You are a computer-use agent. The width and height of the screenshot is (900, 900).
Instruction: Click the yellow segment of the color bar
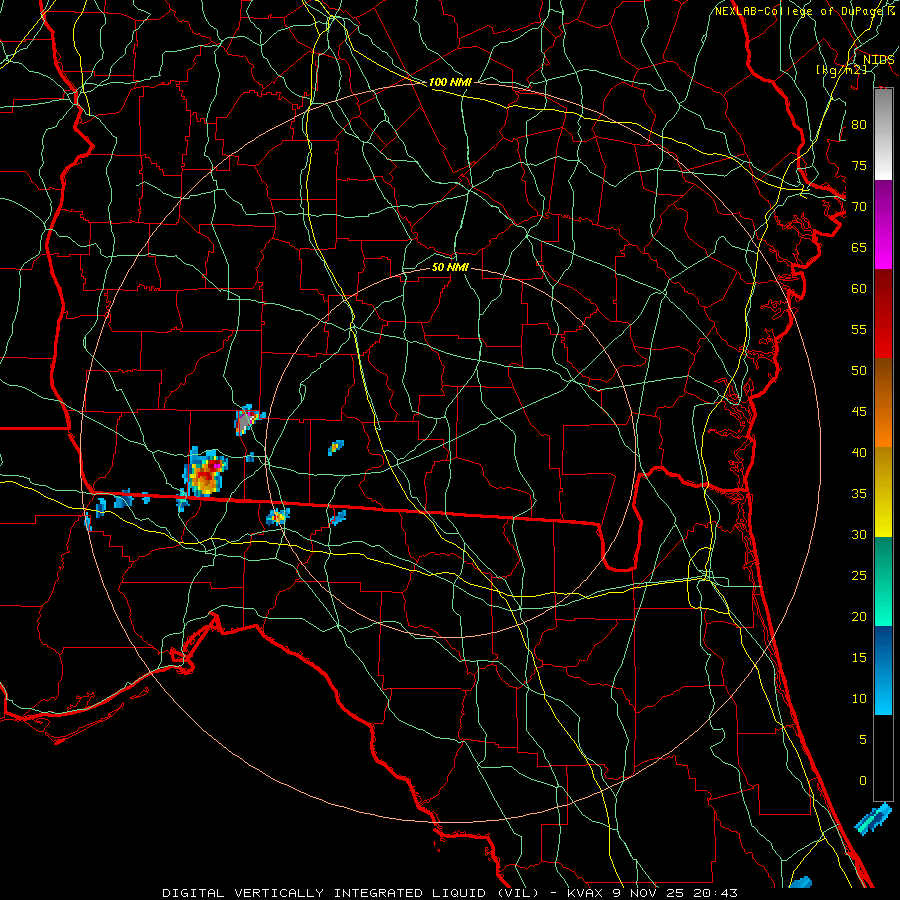tap(883, 492)
